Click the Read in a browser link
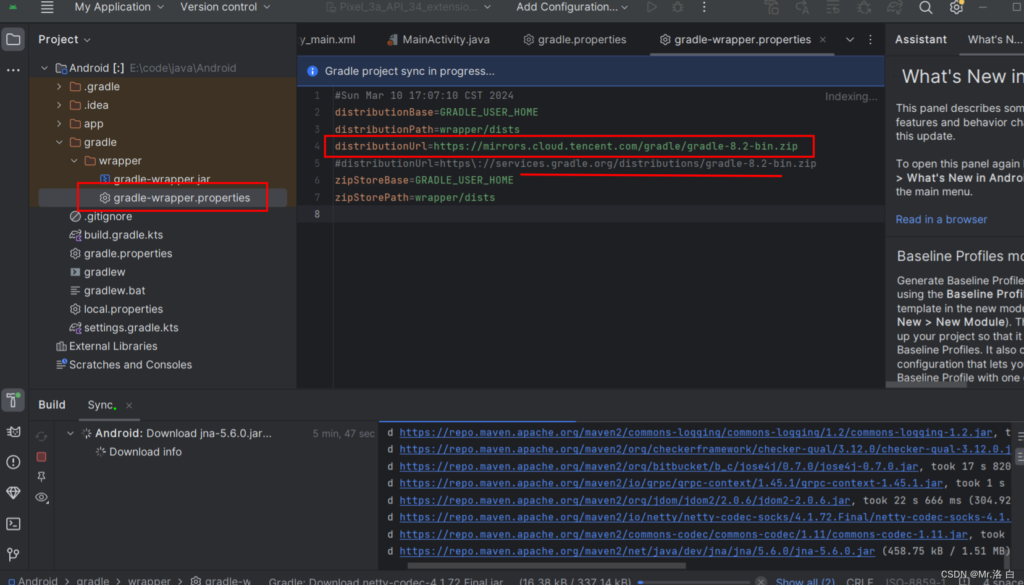This screenshot has height=585, width=1024. 941,219
